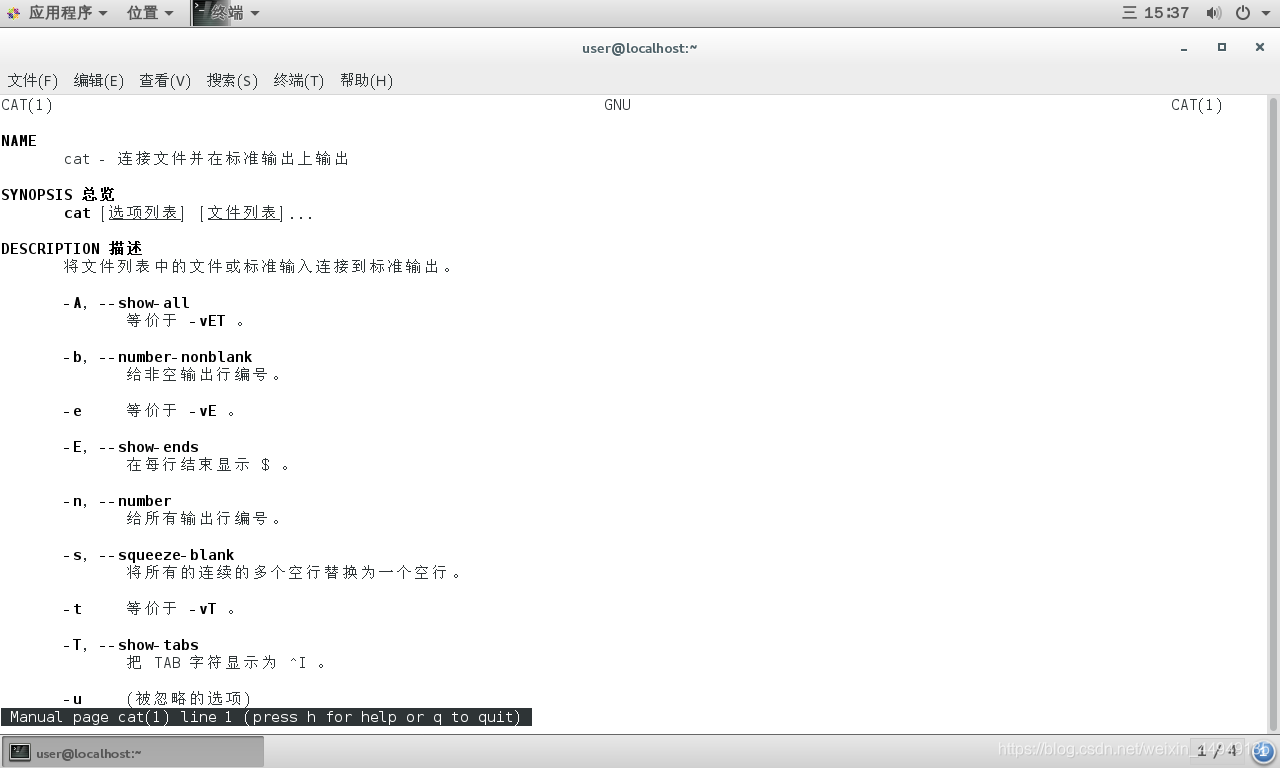Click the text 给非空输出行编号
Image resolution: width=1280 pixels, height=768 pixels.
[205, 375]
